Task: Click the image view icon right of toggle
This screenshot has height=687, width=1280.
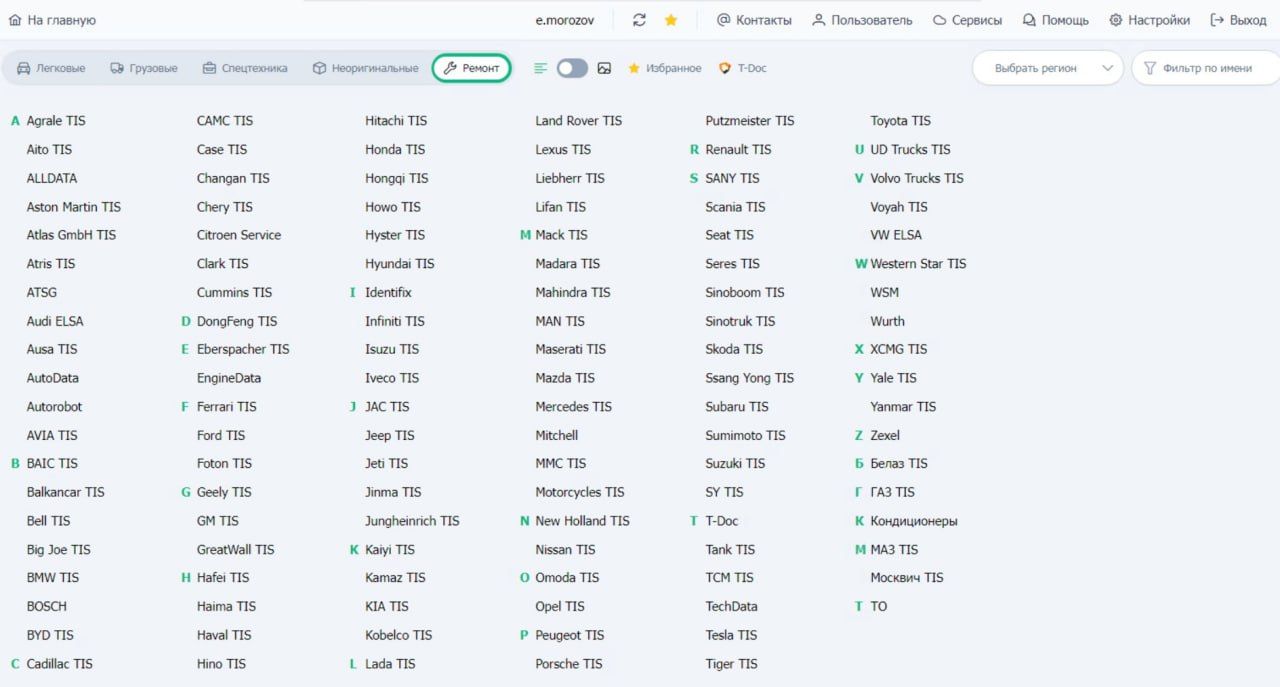Action: pyautogui.click(x=604, y=68)
